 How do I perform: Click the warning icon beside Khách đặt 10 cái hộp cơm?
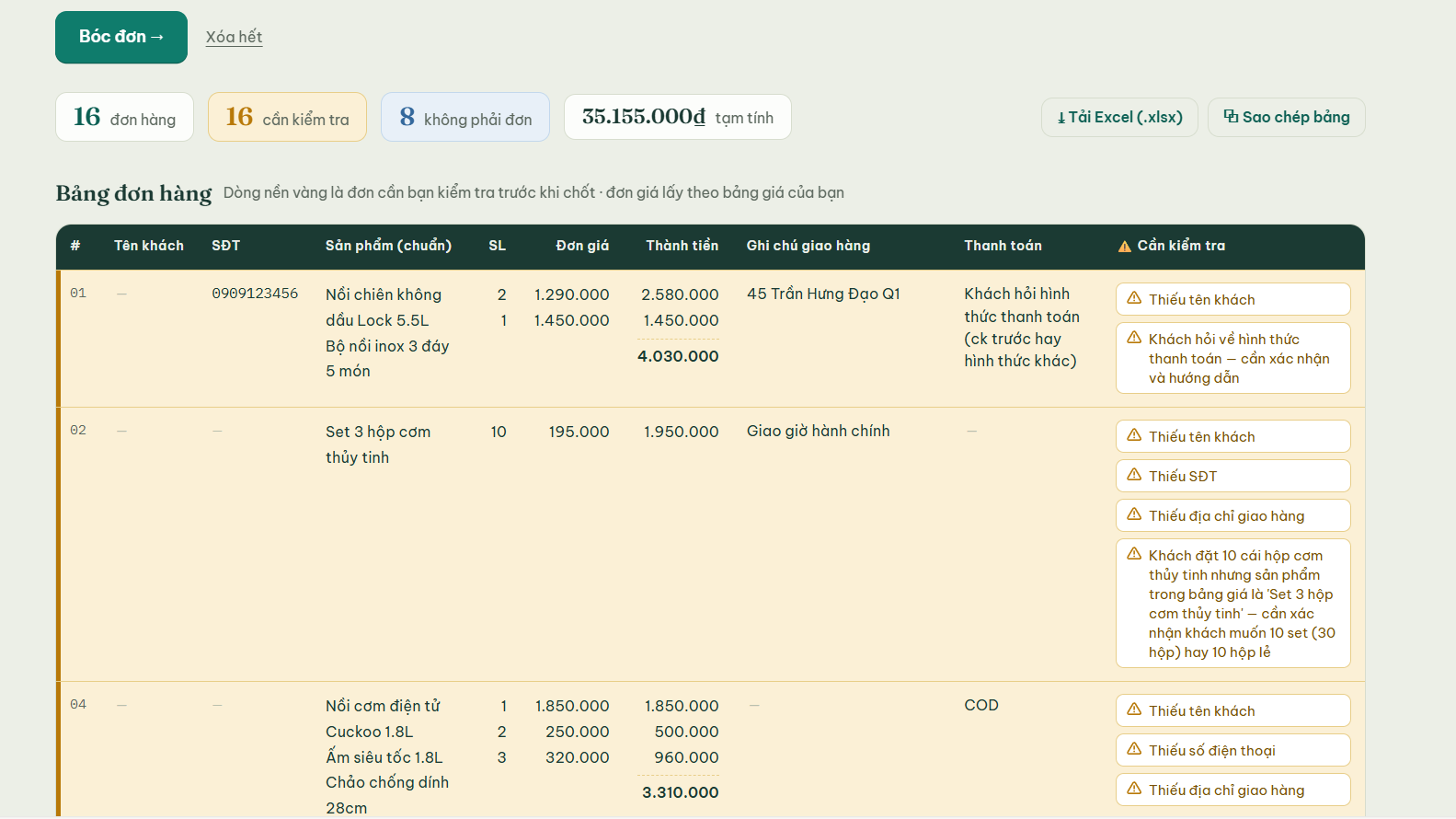click(x=1134, y=554)
